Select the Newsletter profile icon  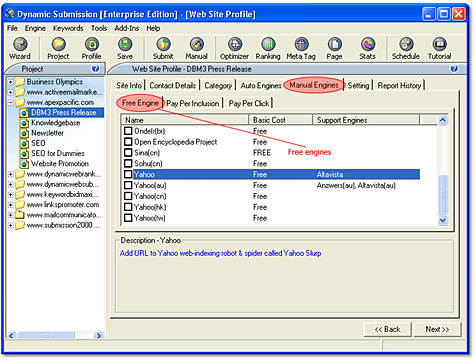(x=24, y=133)
